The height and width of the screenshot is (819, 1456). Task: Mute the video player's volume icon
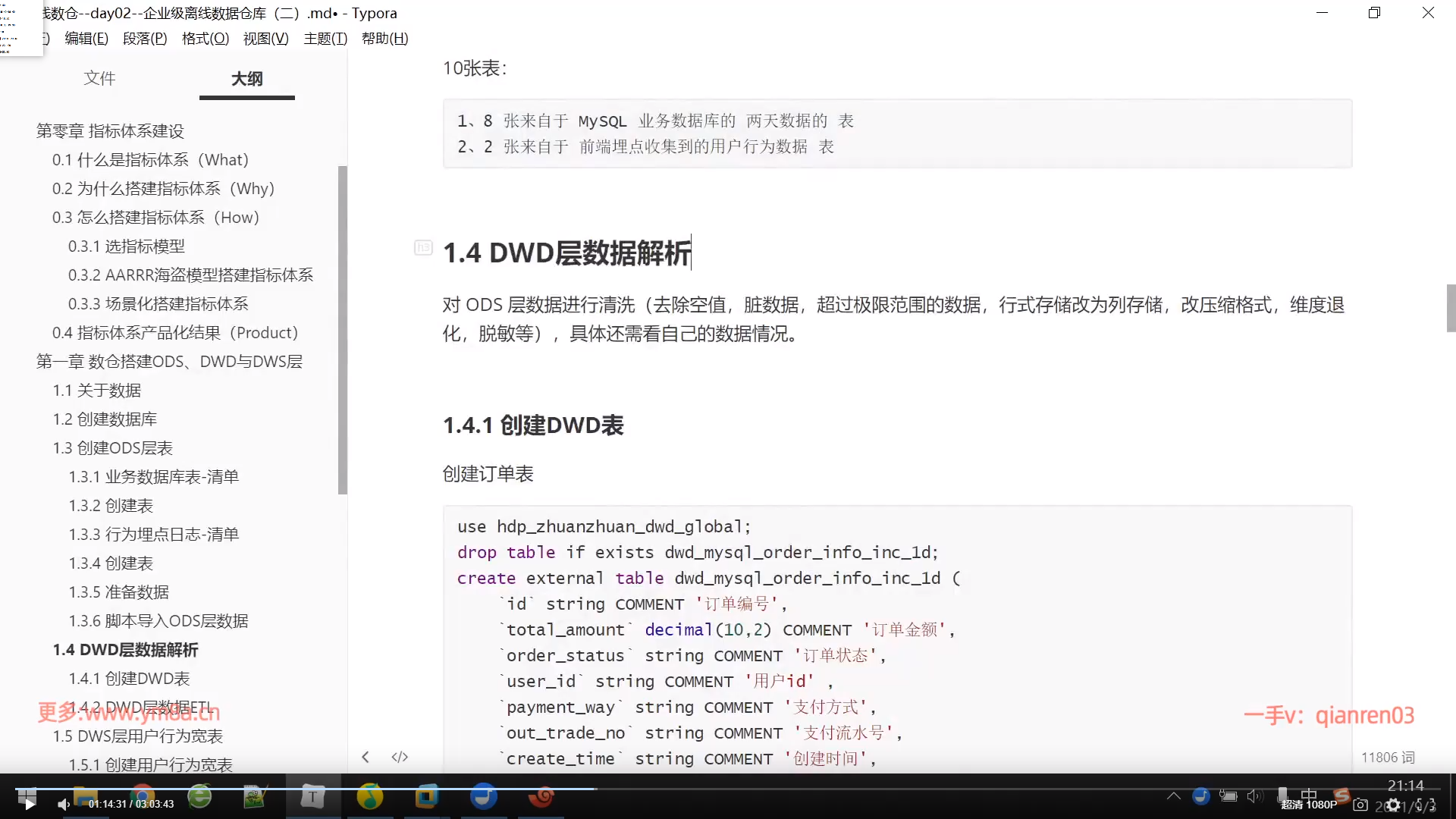[64, 805]
